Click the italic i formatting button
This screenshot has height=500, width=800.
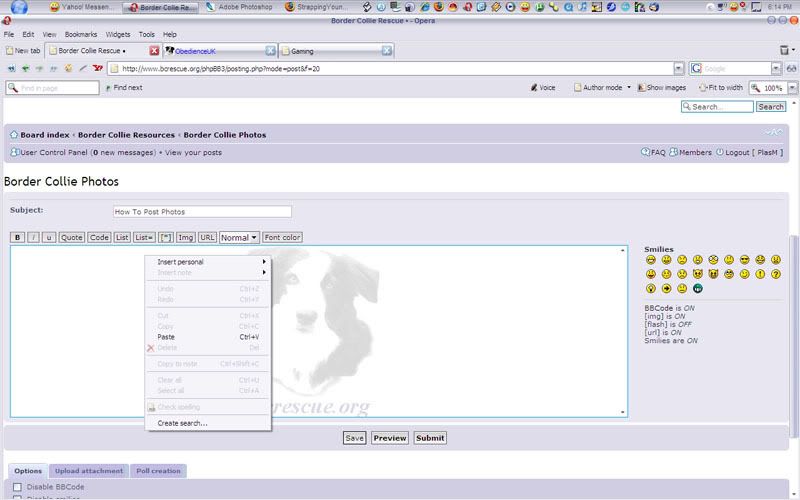pyautogui.click(x=33, y=237)
